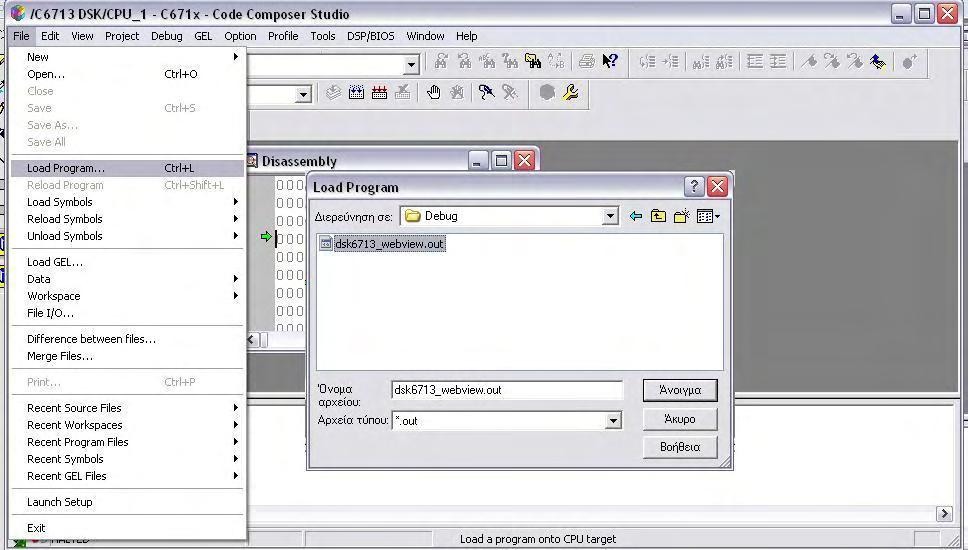This screenshot has width=968, height=550.
Task: Click the Βοήθεια (Help) button
Action: point(680,447)
